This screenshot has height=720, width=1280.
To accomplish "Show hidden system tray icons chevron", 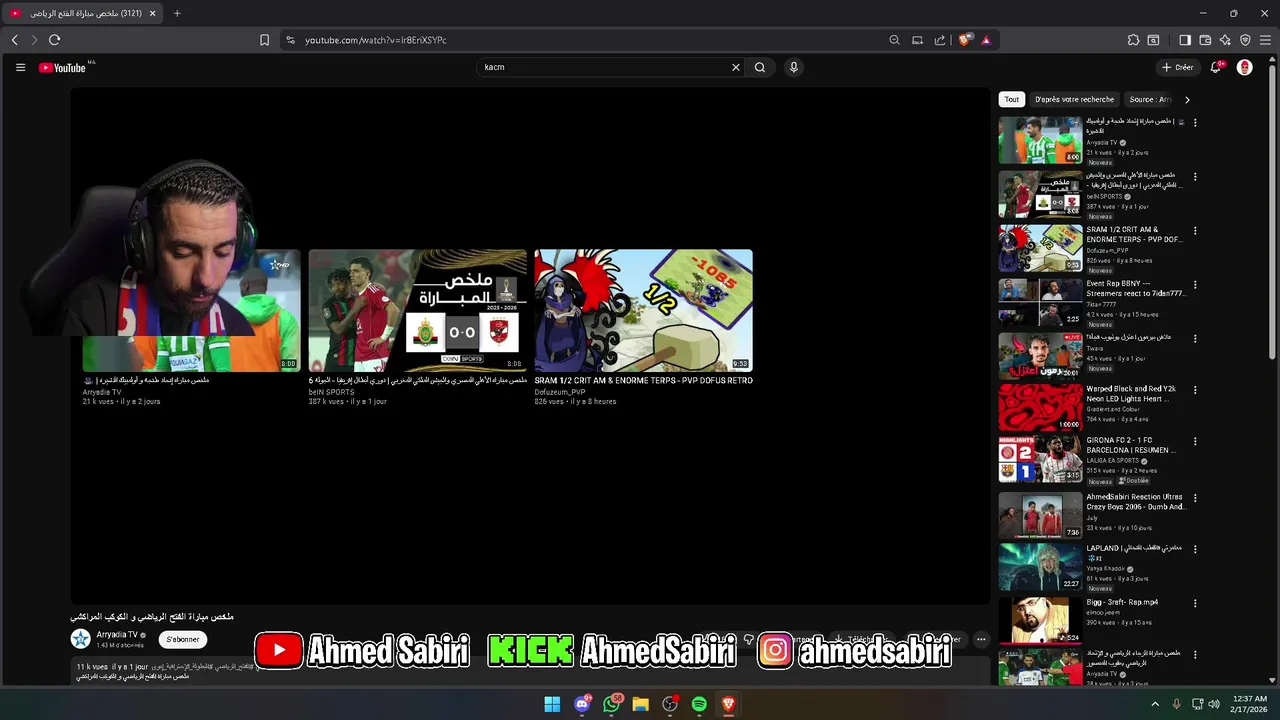I will pos(1155,704).
